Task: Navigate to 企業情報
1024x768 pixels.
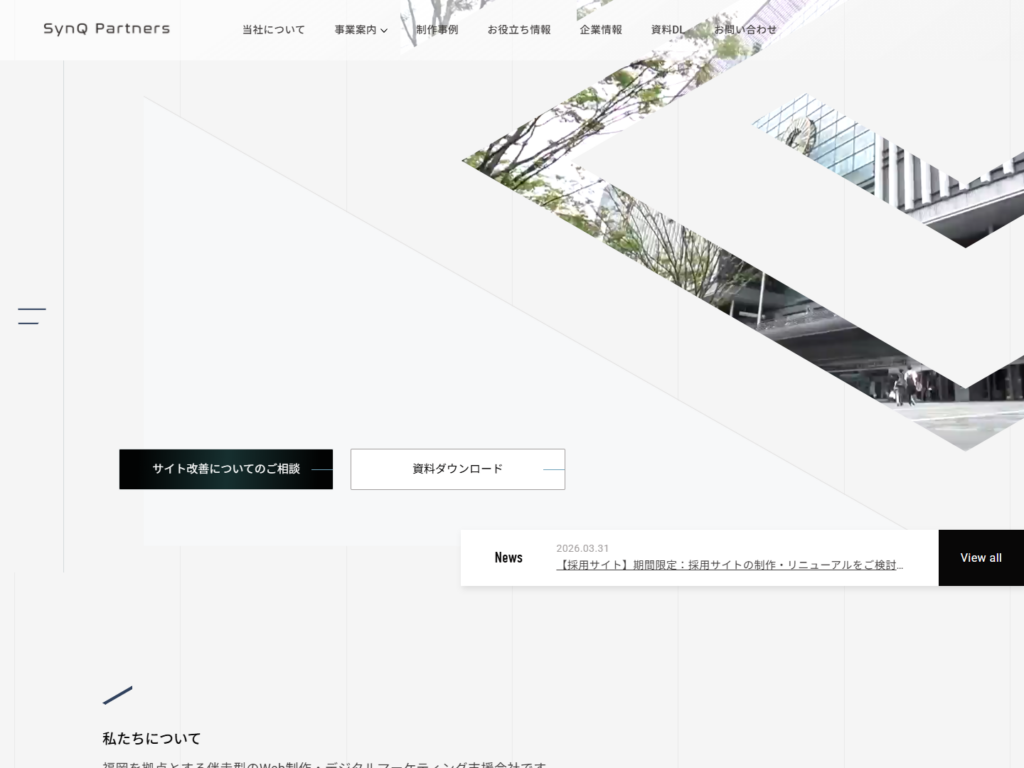Action: [601, 30]
